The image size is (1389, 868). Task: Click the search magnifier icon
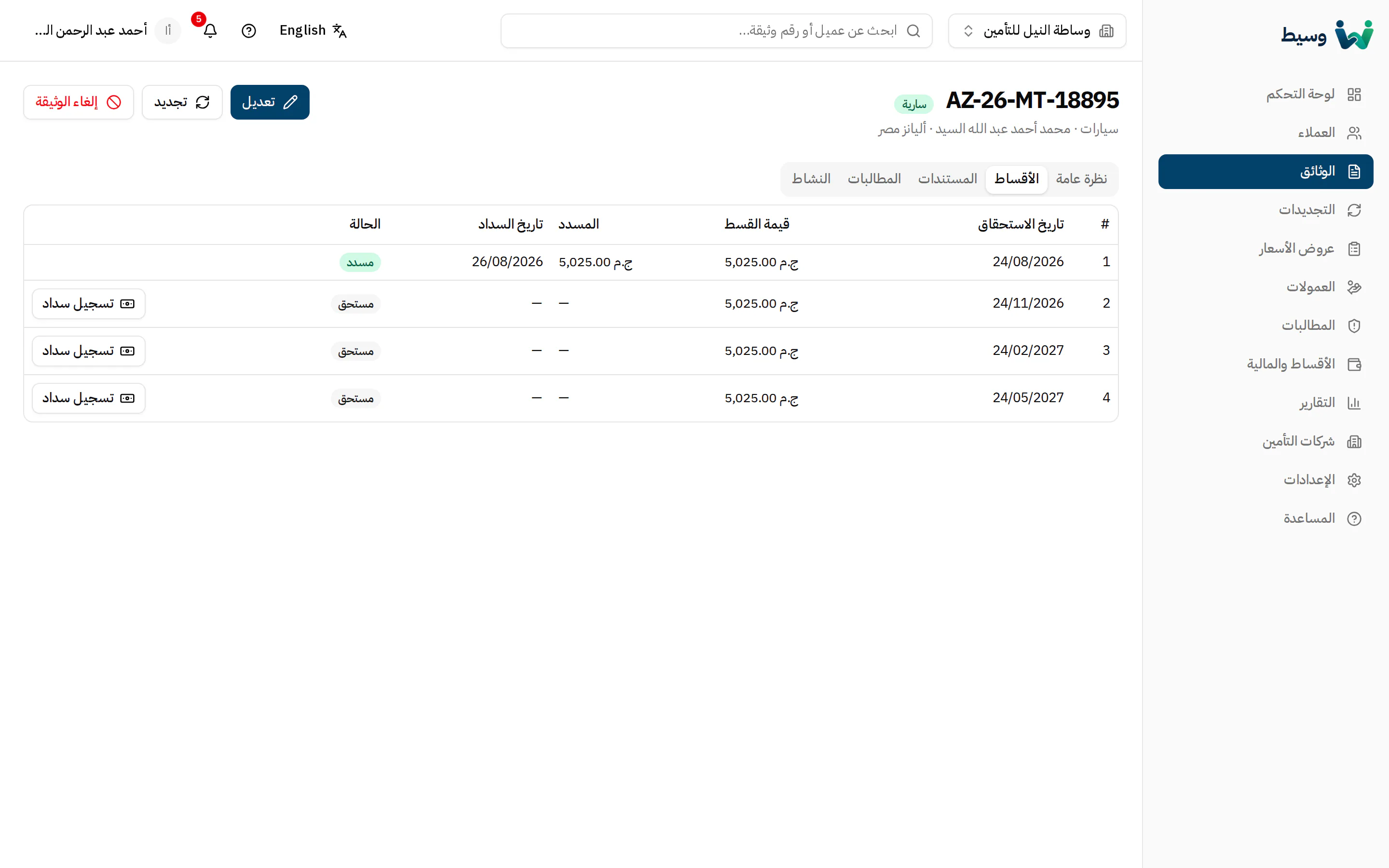[913, 30]
